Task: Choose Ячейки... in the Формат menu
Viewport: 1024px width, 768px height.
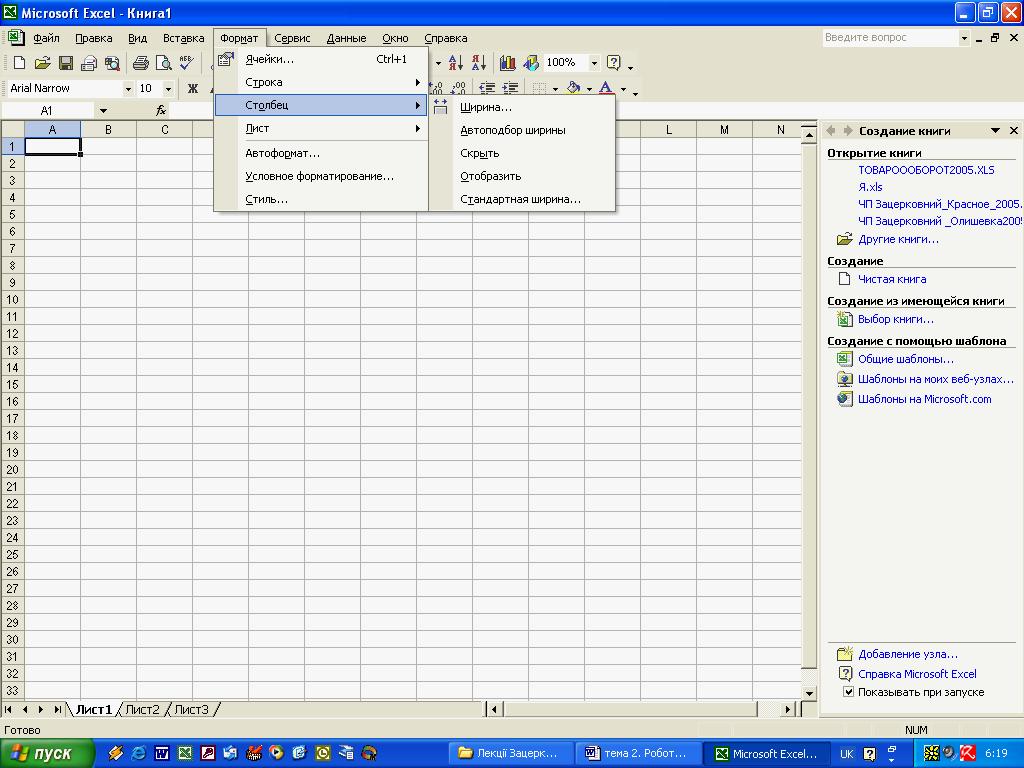Action: (x=321, y=59)
